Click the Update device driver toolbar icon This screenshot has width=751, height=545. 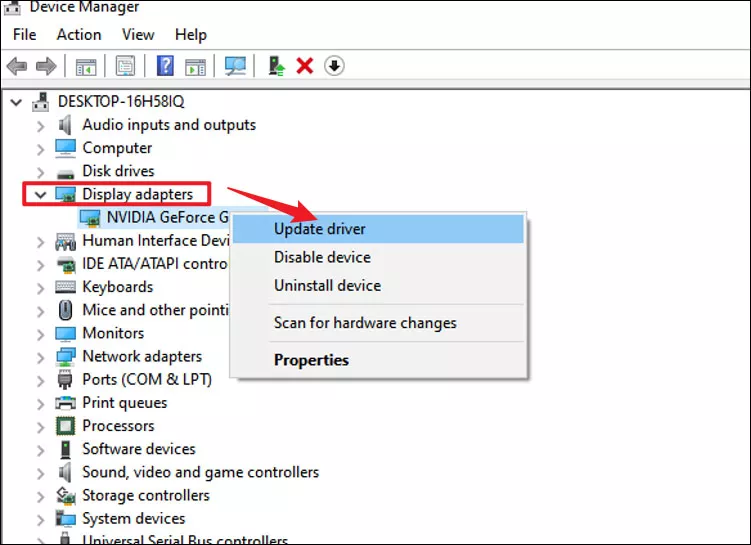tap(276, 66)
